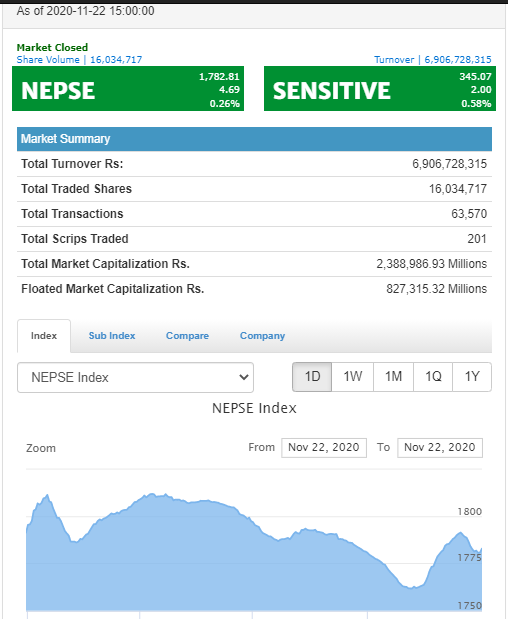Click the Total Market Capitalization row

click(254, 264)
